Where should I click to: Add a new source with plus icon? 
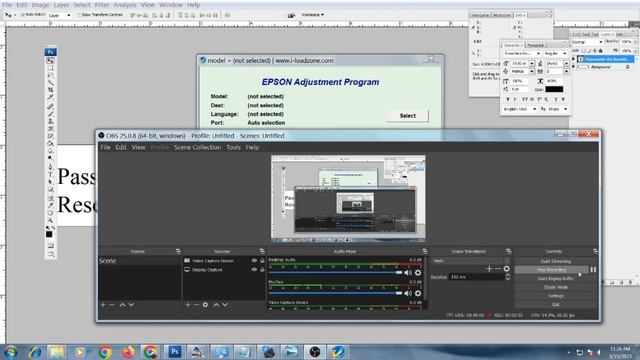[x=188, y=304]
